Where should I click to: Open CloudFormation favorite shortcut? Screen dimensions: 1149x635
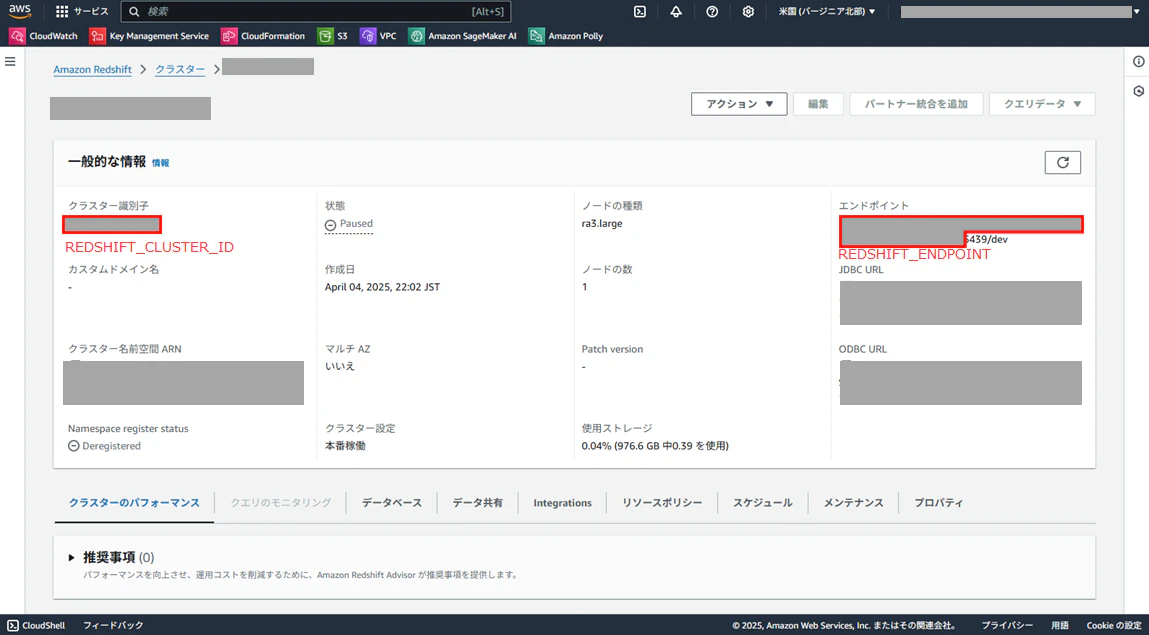point(262,35)
